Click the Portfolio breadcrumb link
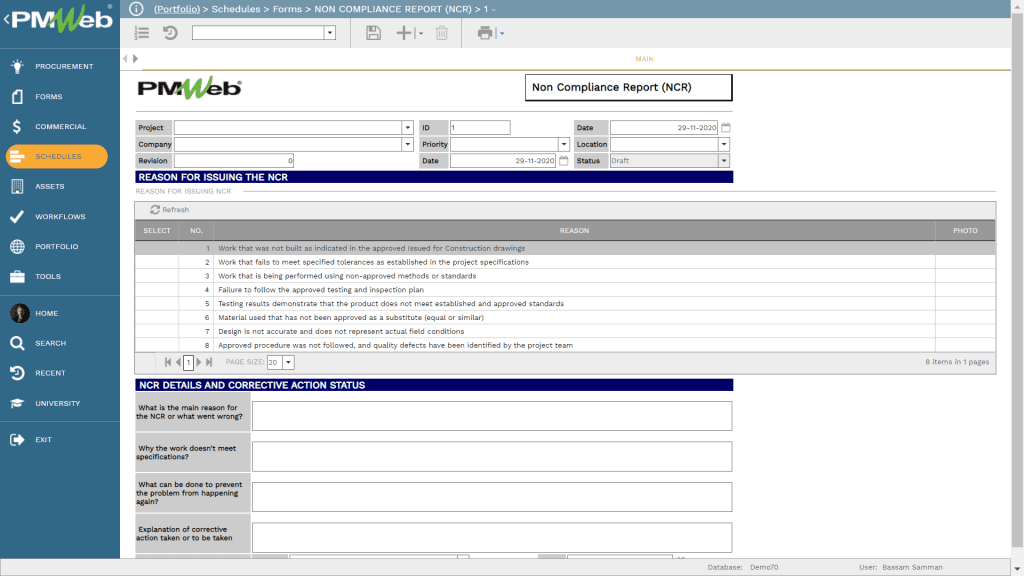Image resolution: width=1024 pixels, height=576 pixels. (177, 9)
